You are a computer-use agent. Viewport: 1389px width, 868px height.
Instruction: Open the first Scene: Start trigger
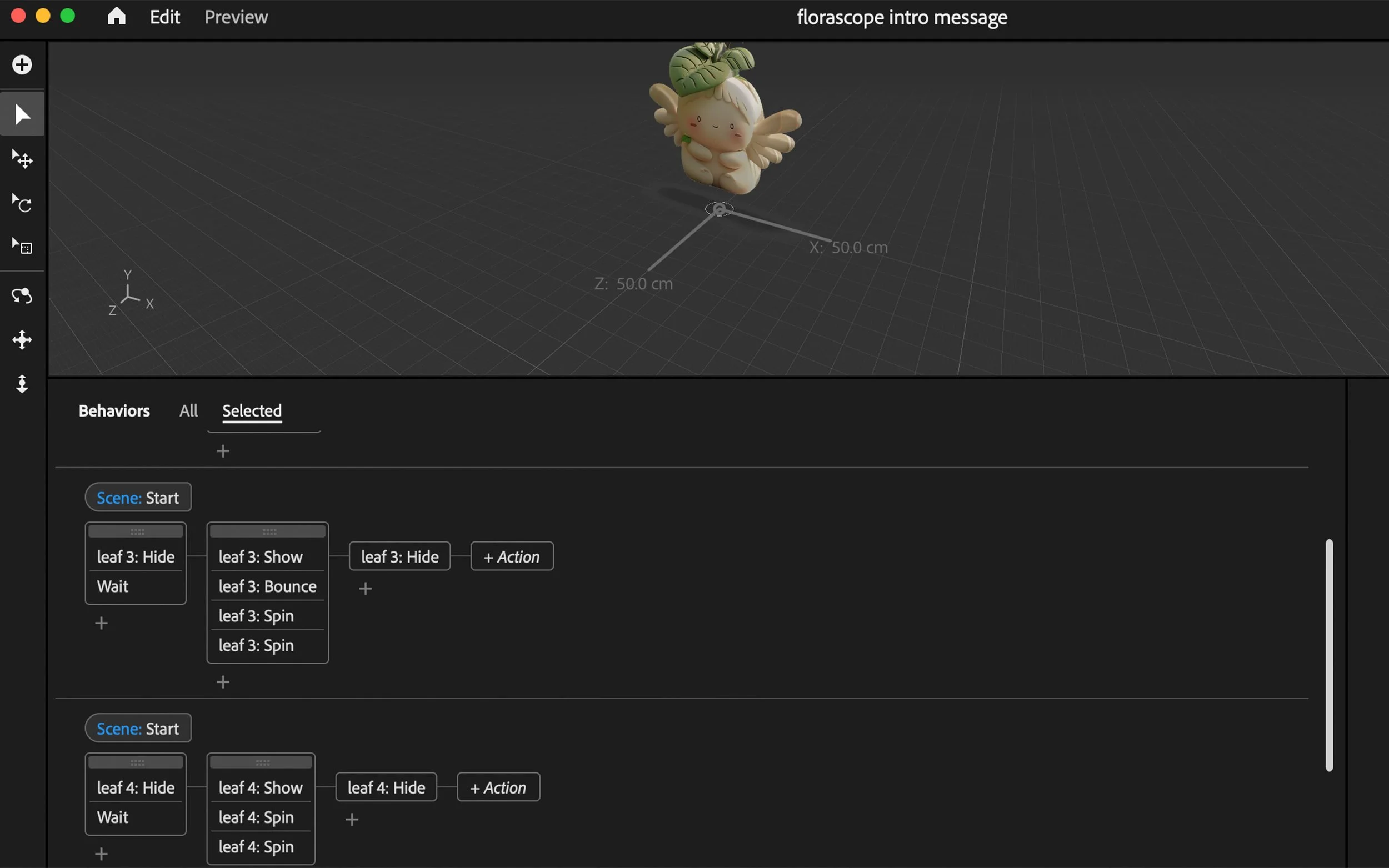(138, 497)
